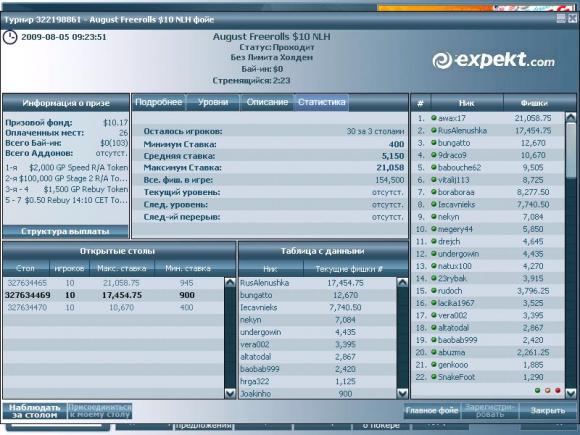Click green status dot next to awax17
The image size is (580, 435).
click(434, 118)
